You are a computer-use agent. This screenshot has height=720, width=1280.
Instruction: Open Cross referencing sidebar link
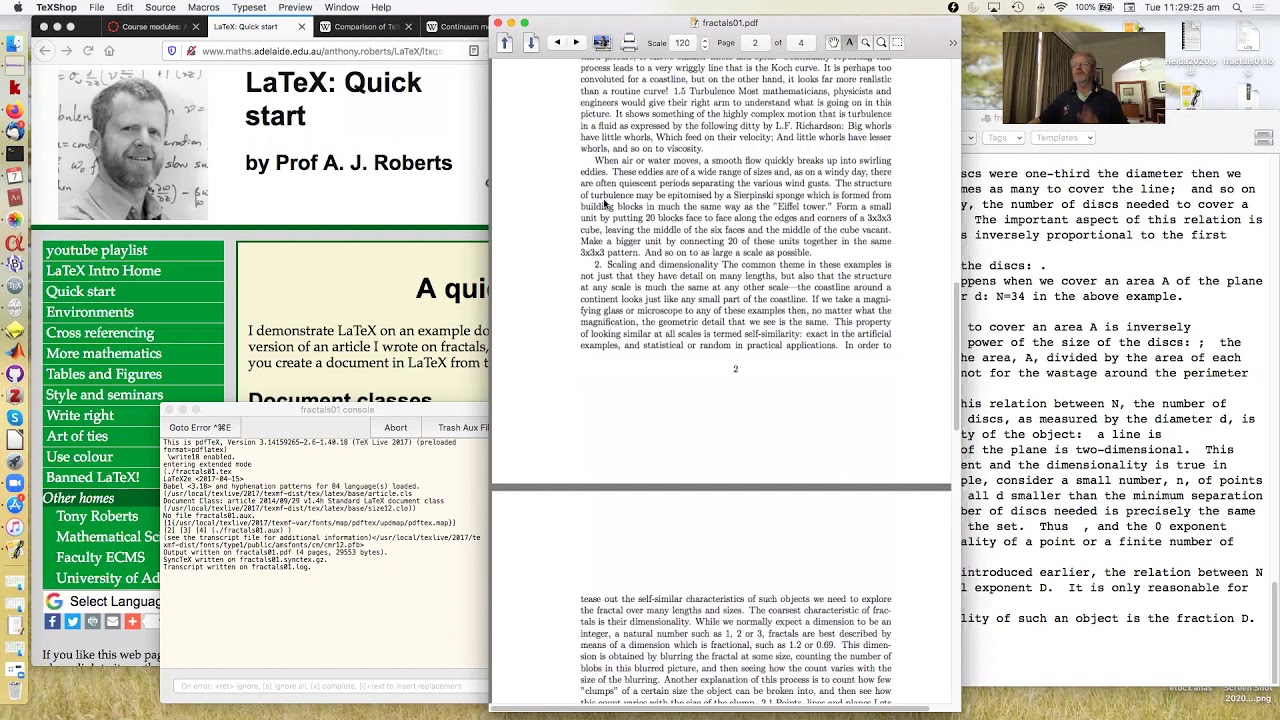pyautogui.click(x=100, y=333)
